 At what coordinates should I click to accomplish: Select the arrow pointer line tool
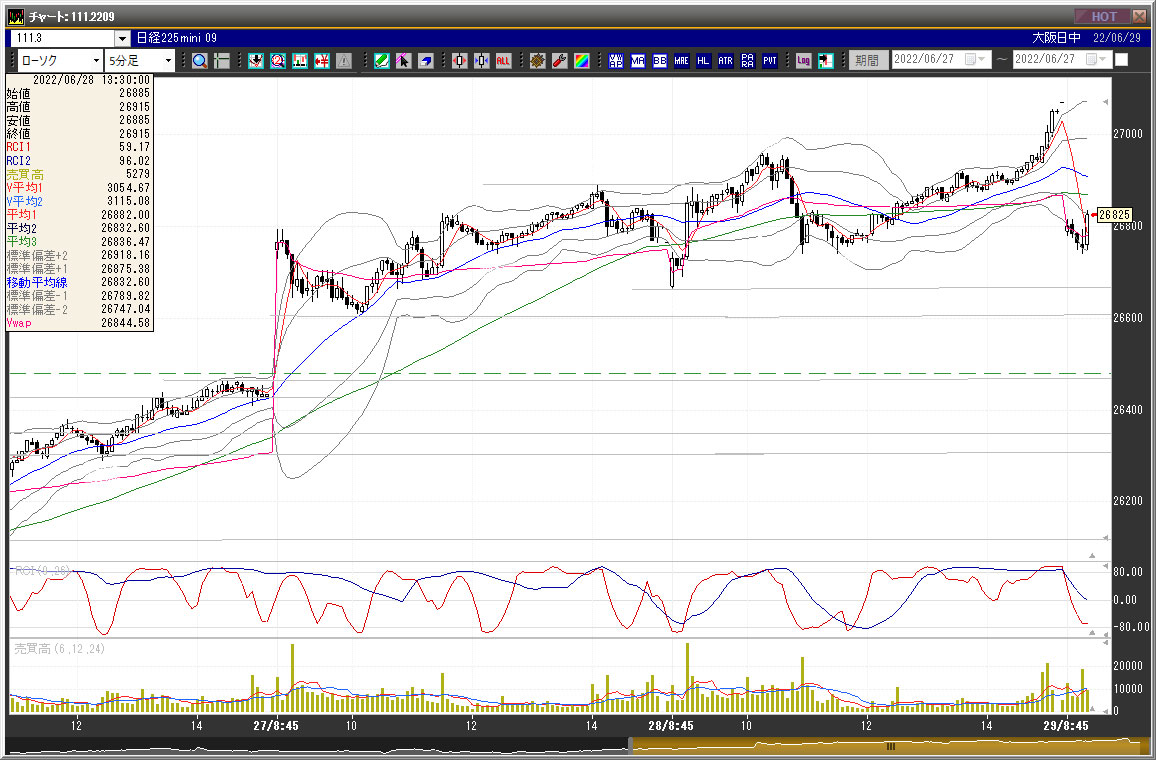(403, 60)
